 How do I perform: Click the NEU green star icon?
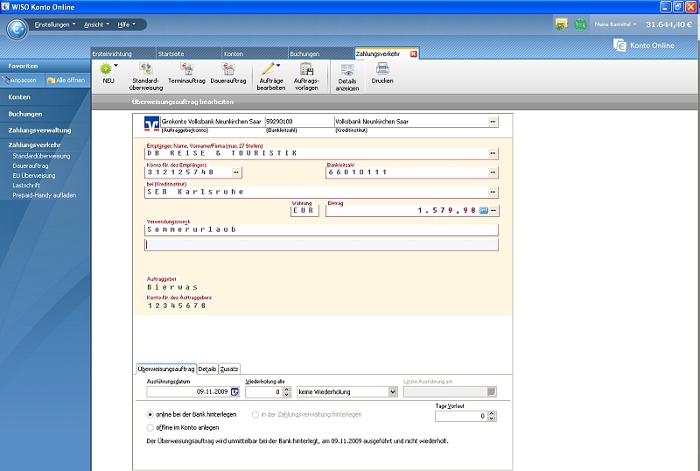tap(106, 69)
